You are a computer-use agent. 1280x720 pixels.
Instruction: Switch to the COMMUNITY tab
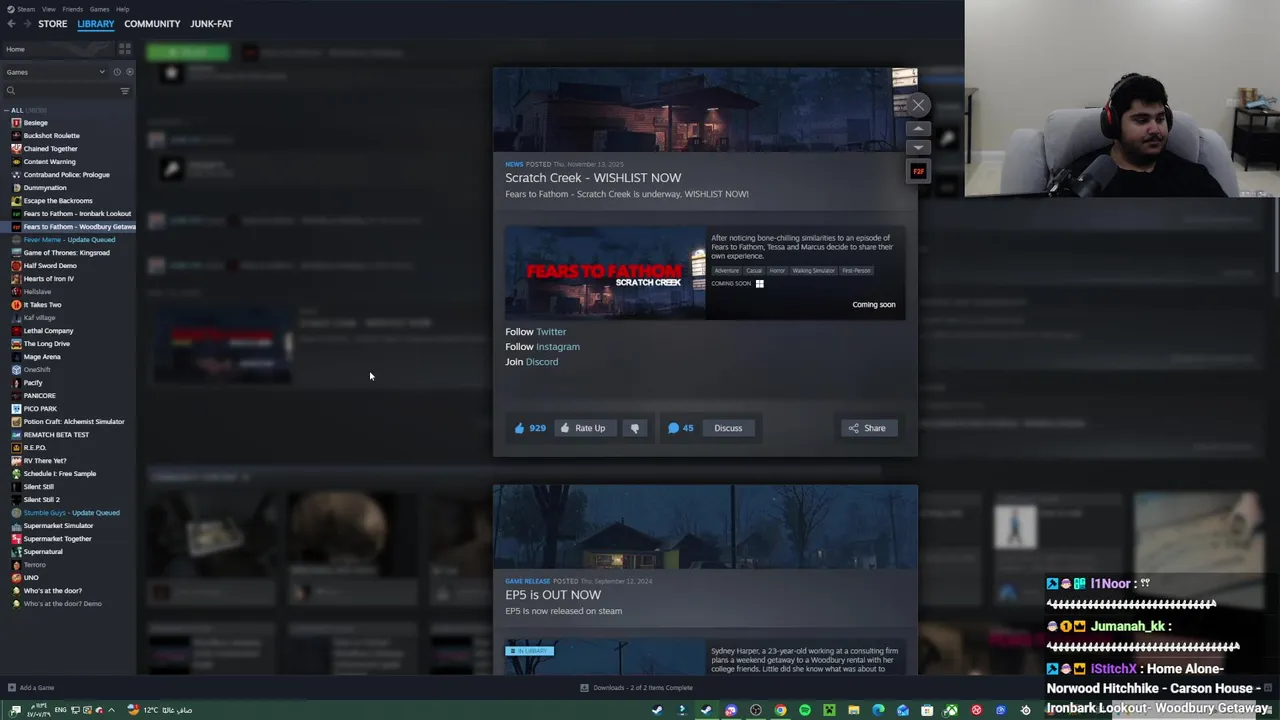[152, 24]
